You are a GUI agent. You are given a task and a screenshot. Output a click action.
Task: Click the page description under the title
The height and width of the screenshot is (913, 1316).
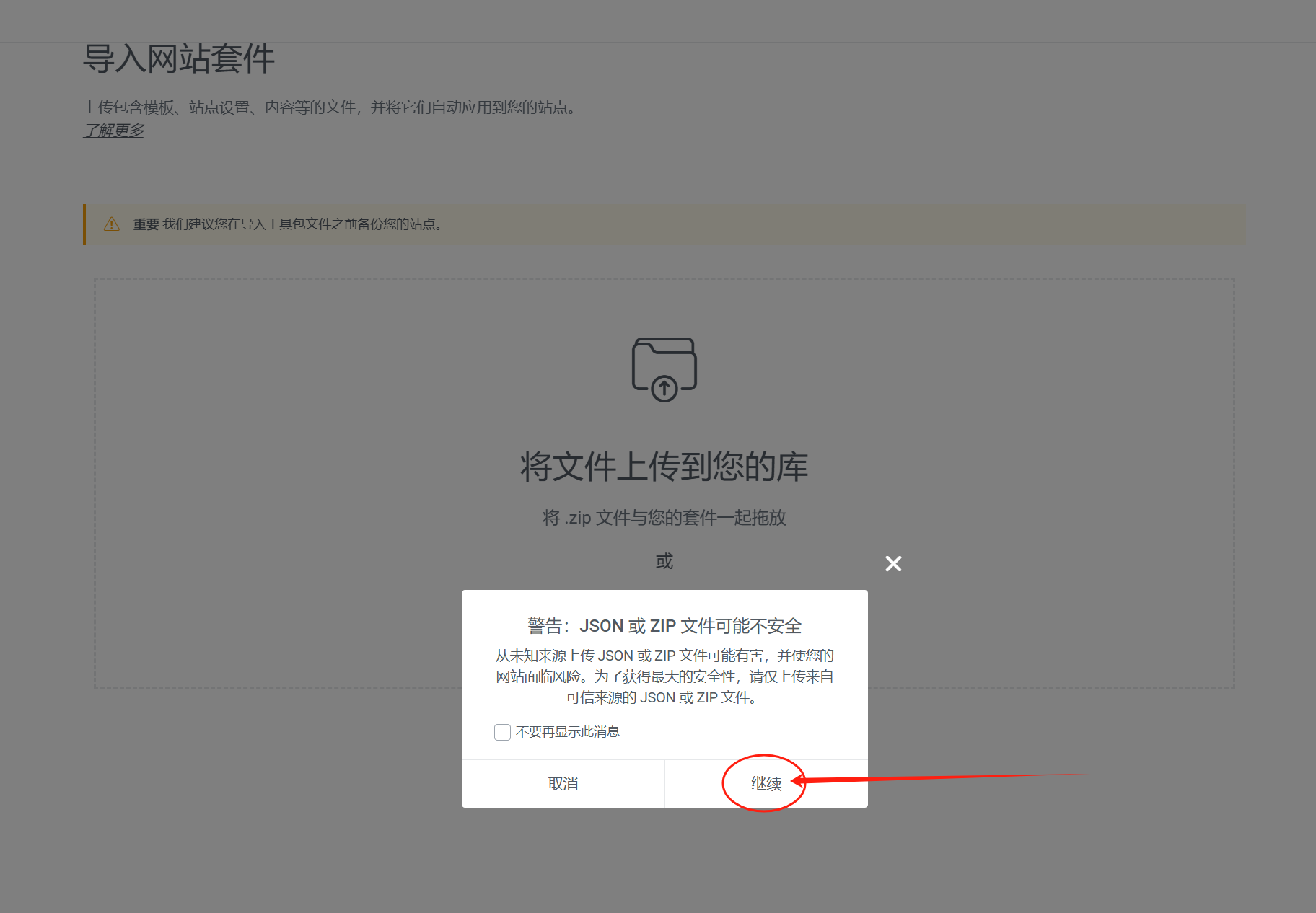pyautogui.click(x=330, y=107)
